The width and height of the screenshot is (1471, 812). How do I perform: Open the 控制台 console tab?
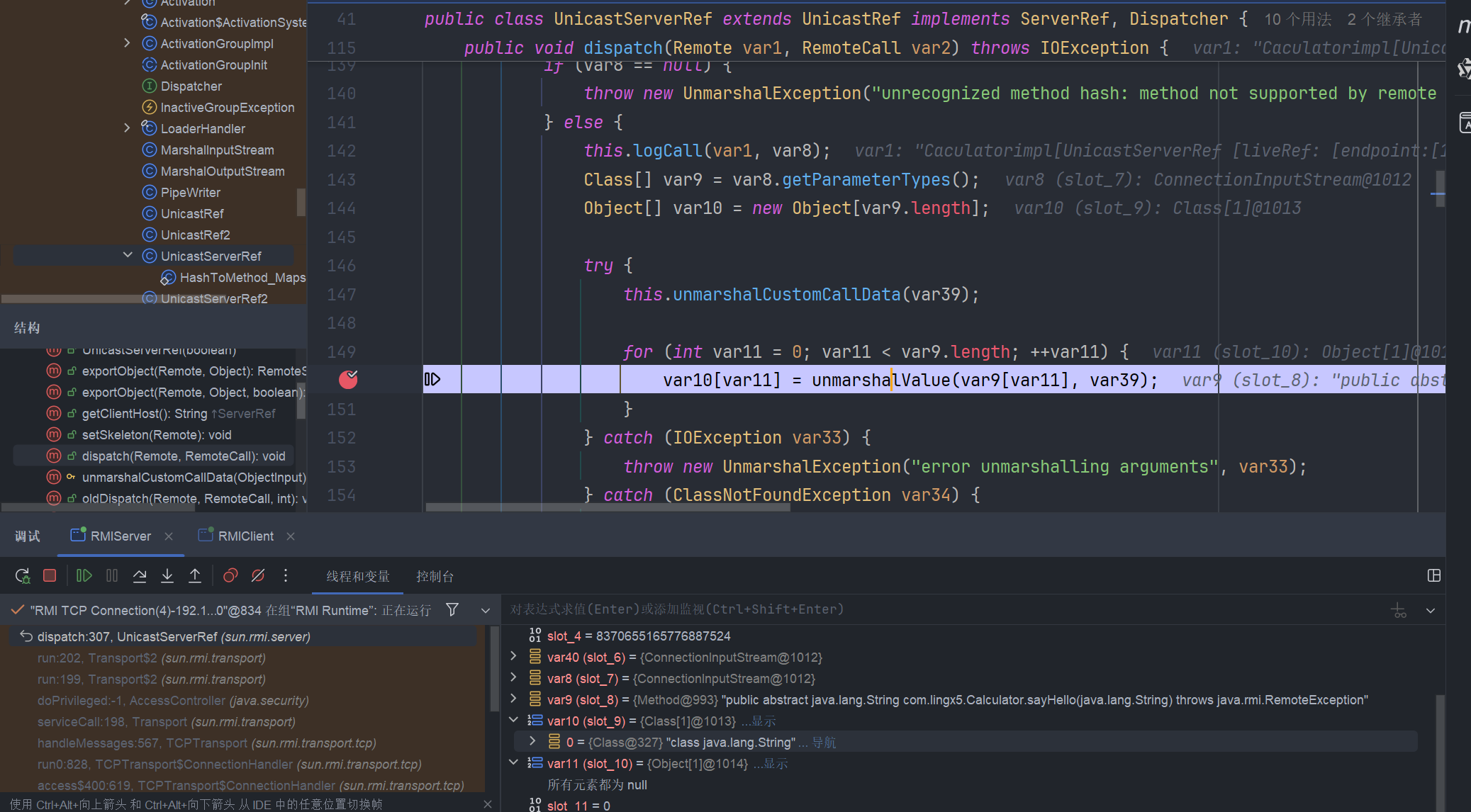[x=435, y=576]
